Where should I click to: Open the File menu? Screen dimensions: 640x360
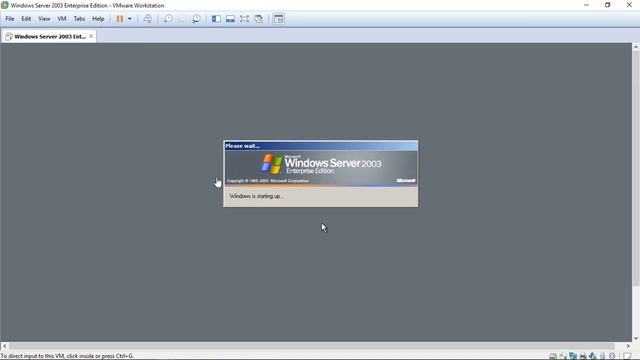click(10, 19)
